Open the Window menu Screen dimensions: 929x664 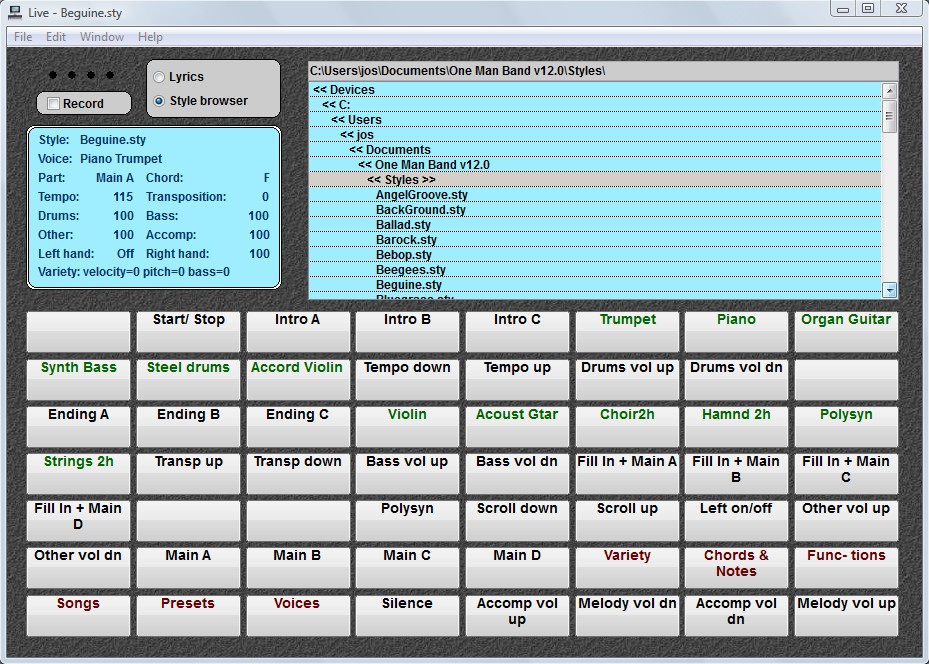click(x=102, y=37)
